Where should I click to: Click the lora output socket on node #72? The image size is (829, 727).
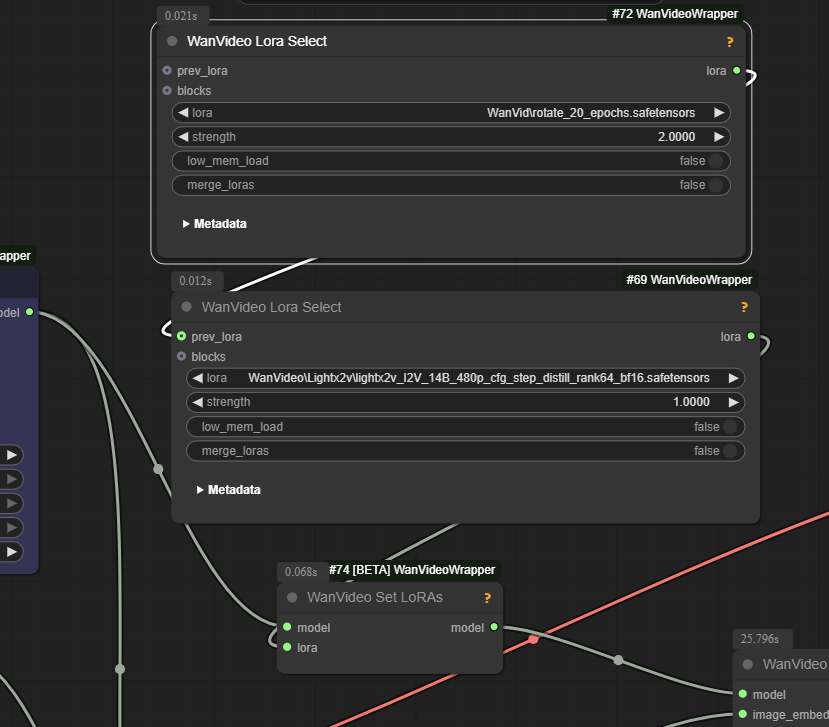coord(736,70)
